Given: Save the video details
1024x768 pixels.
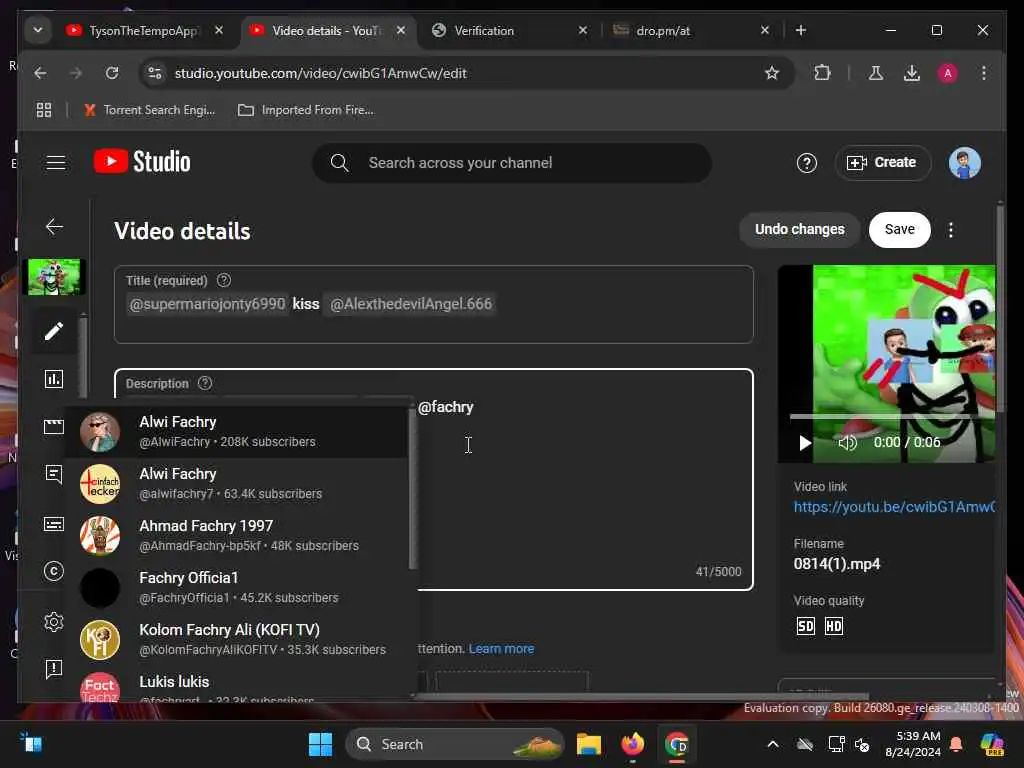Looking at the screenshot, I should click(899, 229).
